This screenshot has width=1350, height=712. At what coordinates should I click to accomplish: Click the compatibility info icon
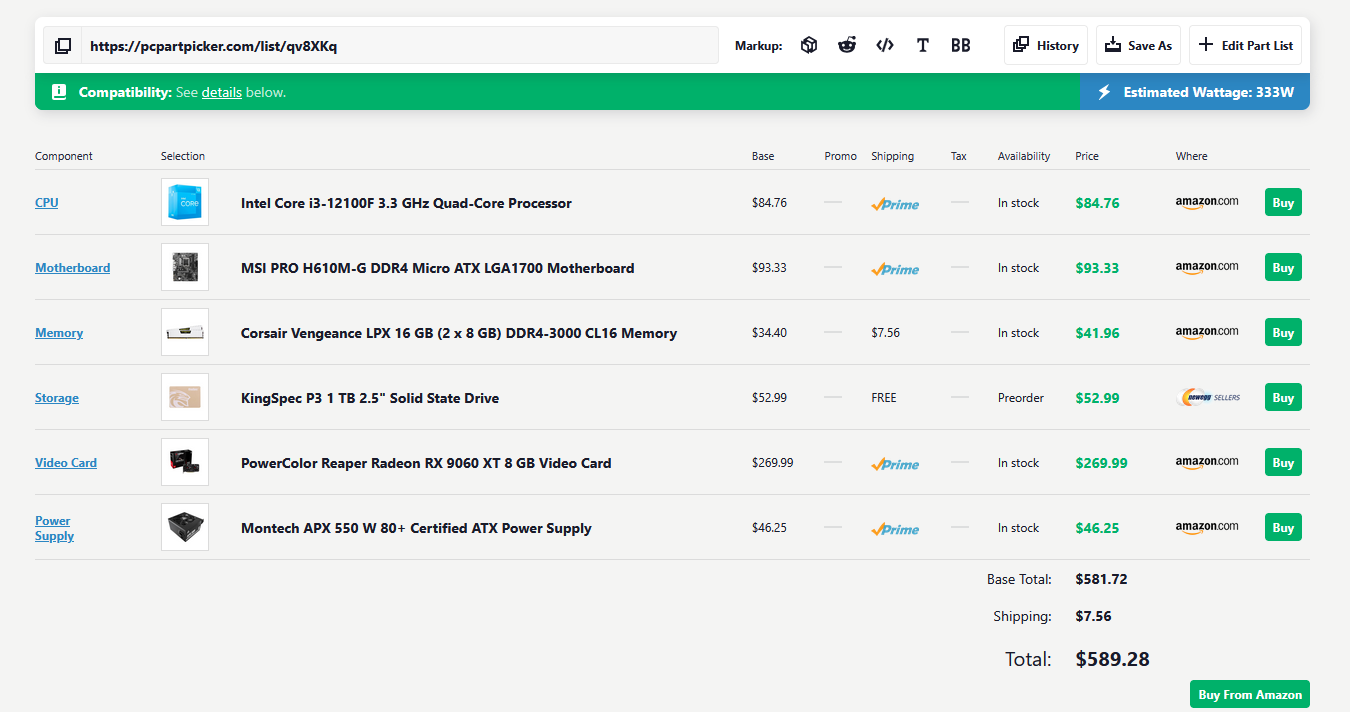(x=59, y=92)
